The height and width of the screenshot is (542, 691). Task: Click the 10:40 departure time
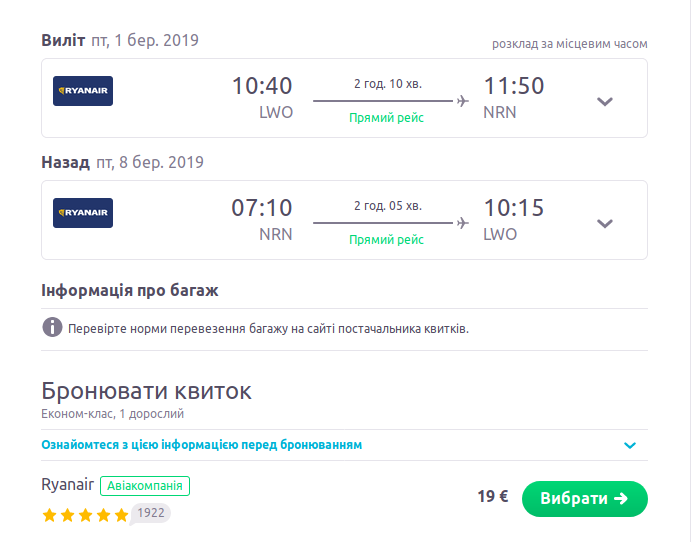(262, 87)
